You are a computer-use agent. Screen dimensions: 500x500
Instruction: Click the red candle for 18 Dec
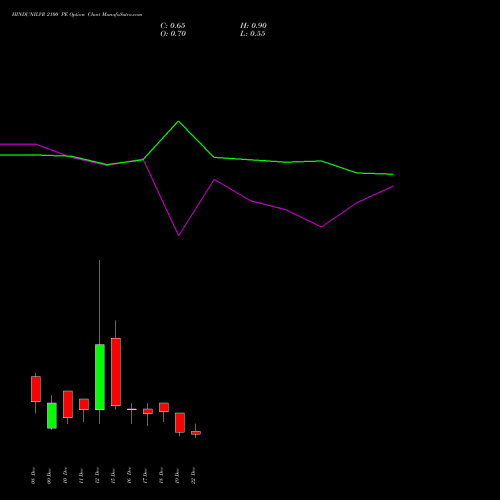coord(164,407)
